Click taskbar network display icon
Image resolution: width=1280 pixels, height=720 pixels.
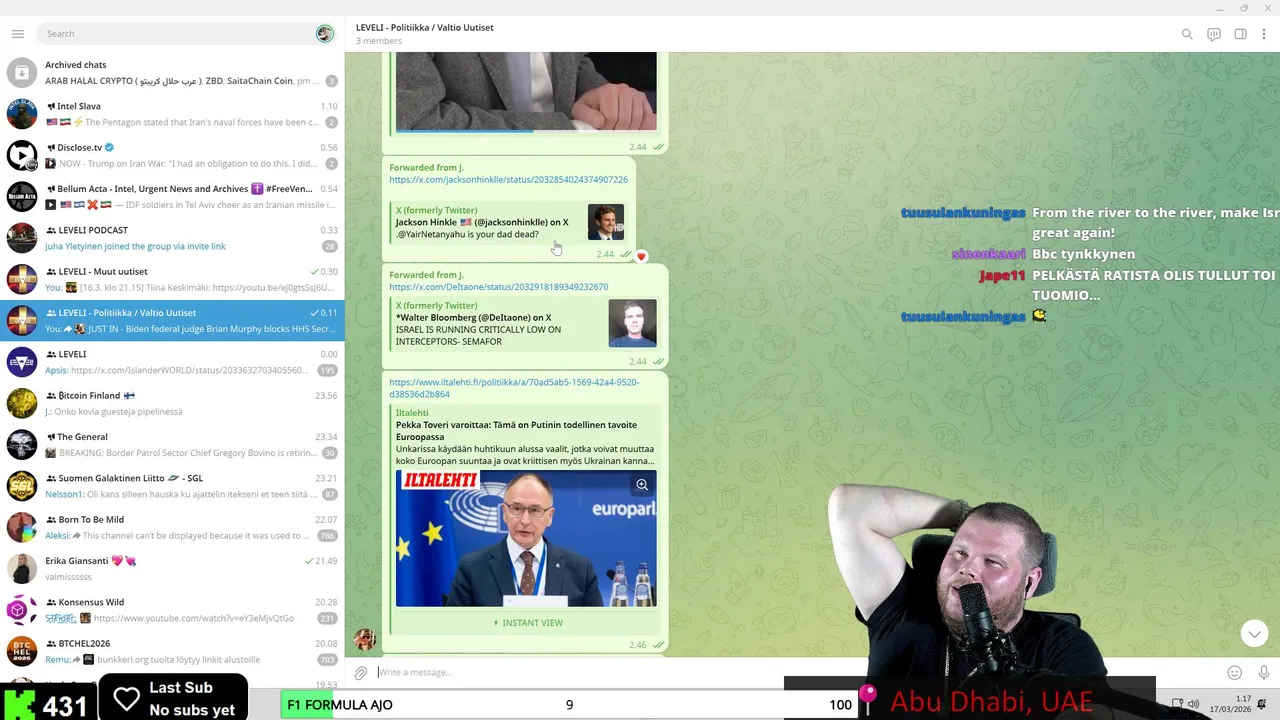tap(1177, 704)
